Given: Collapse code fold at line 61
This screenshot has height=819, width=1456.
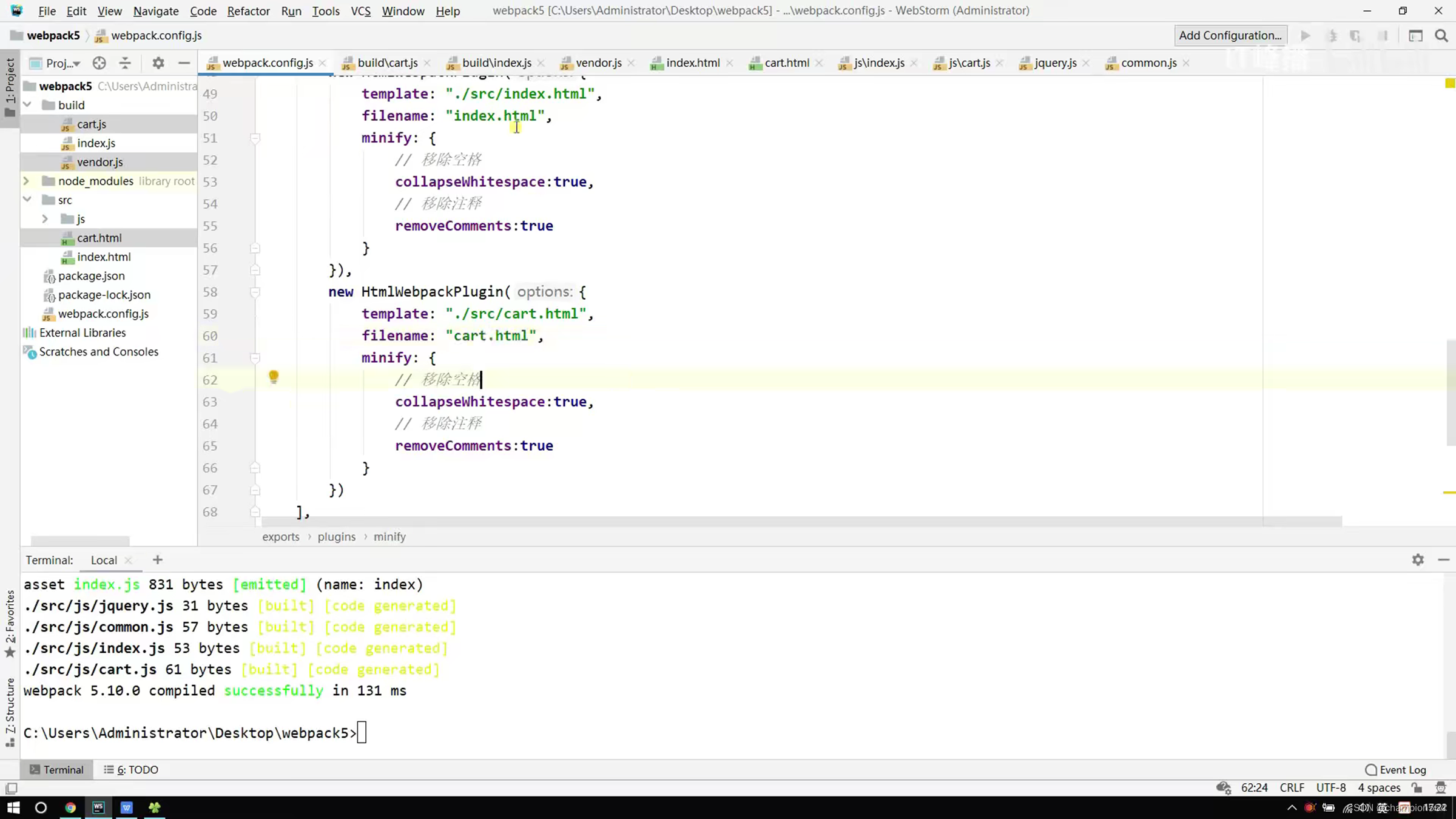Looking at the screenshot, I should pyautogui.click(x=255, y=358).
